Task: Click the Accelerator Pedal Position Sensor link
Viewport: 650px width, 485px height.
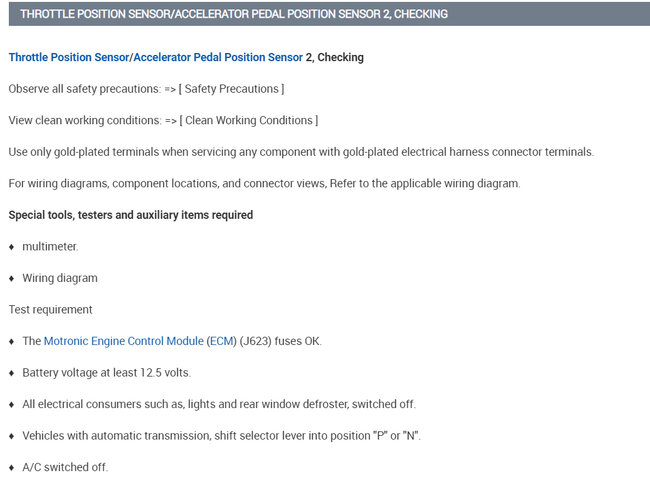Action: click(217, 57)
